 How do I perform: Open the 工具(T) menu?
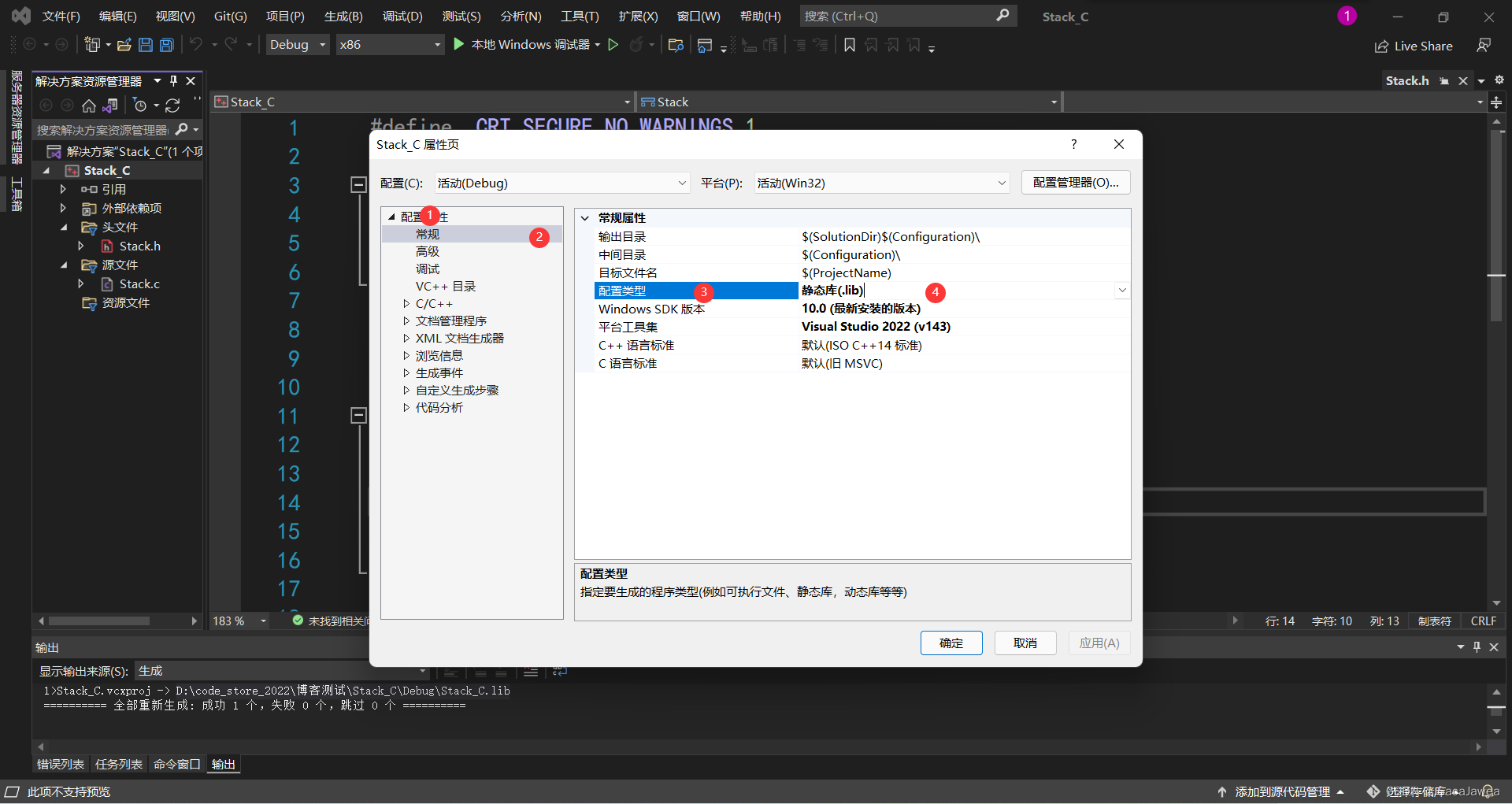click(x=580, y=16)
